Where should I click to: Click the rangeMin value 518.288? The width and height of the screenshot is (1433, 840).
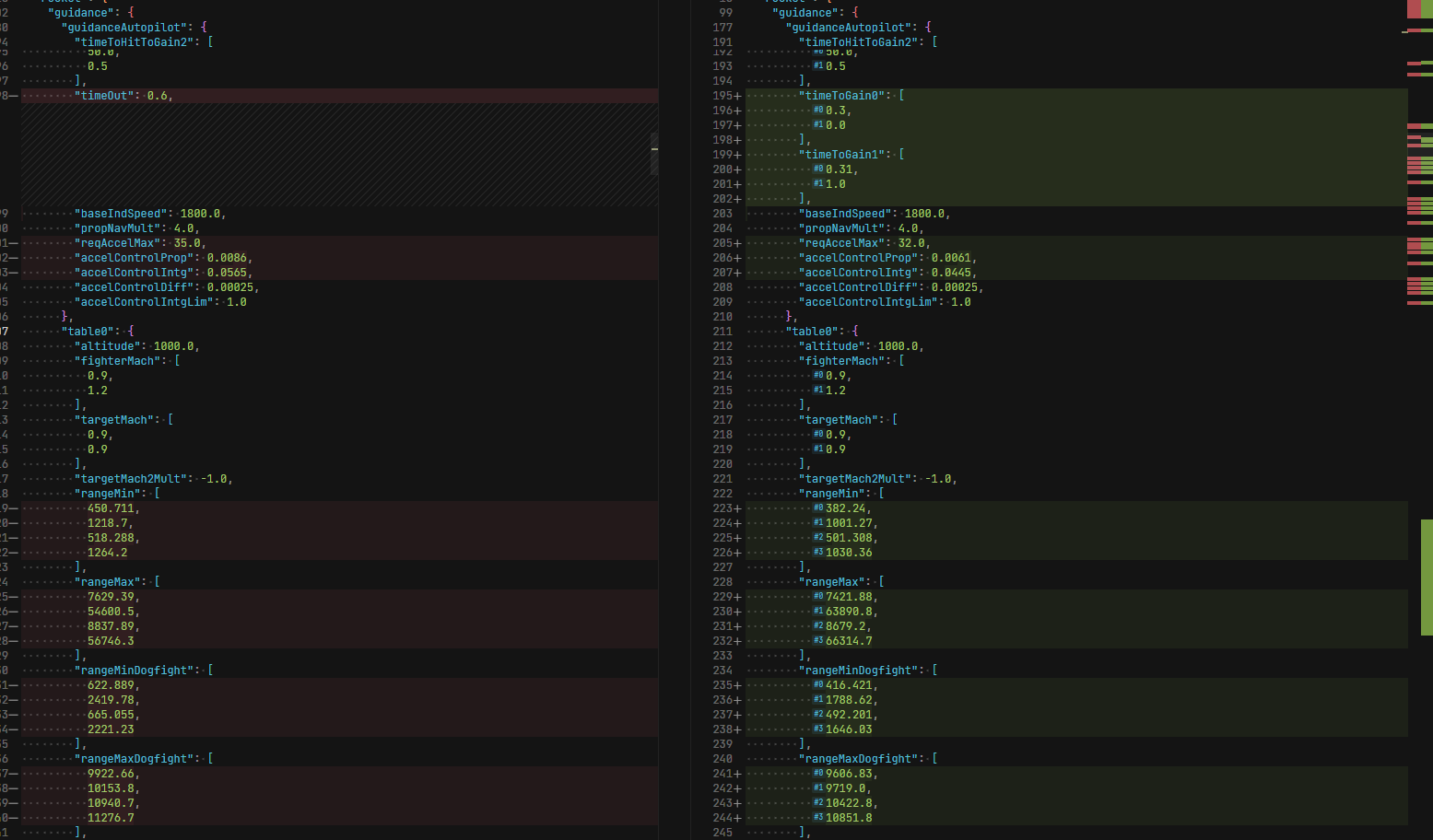point(111,538)
